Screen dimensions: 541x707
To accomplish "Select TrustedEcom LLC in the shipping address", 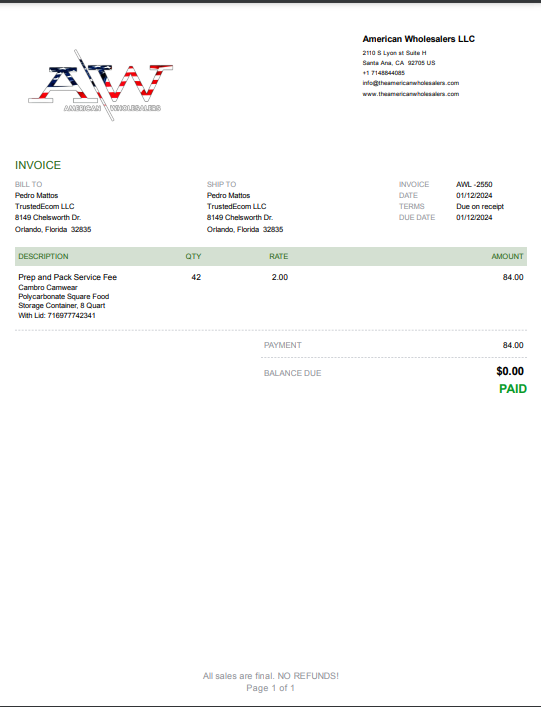I will point(237,206).
